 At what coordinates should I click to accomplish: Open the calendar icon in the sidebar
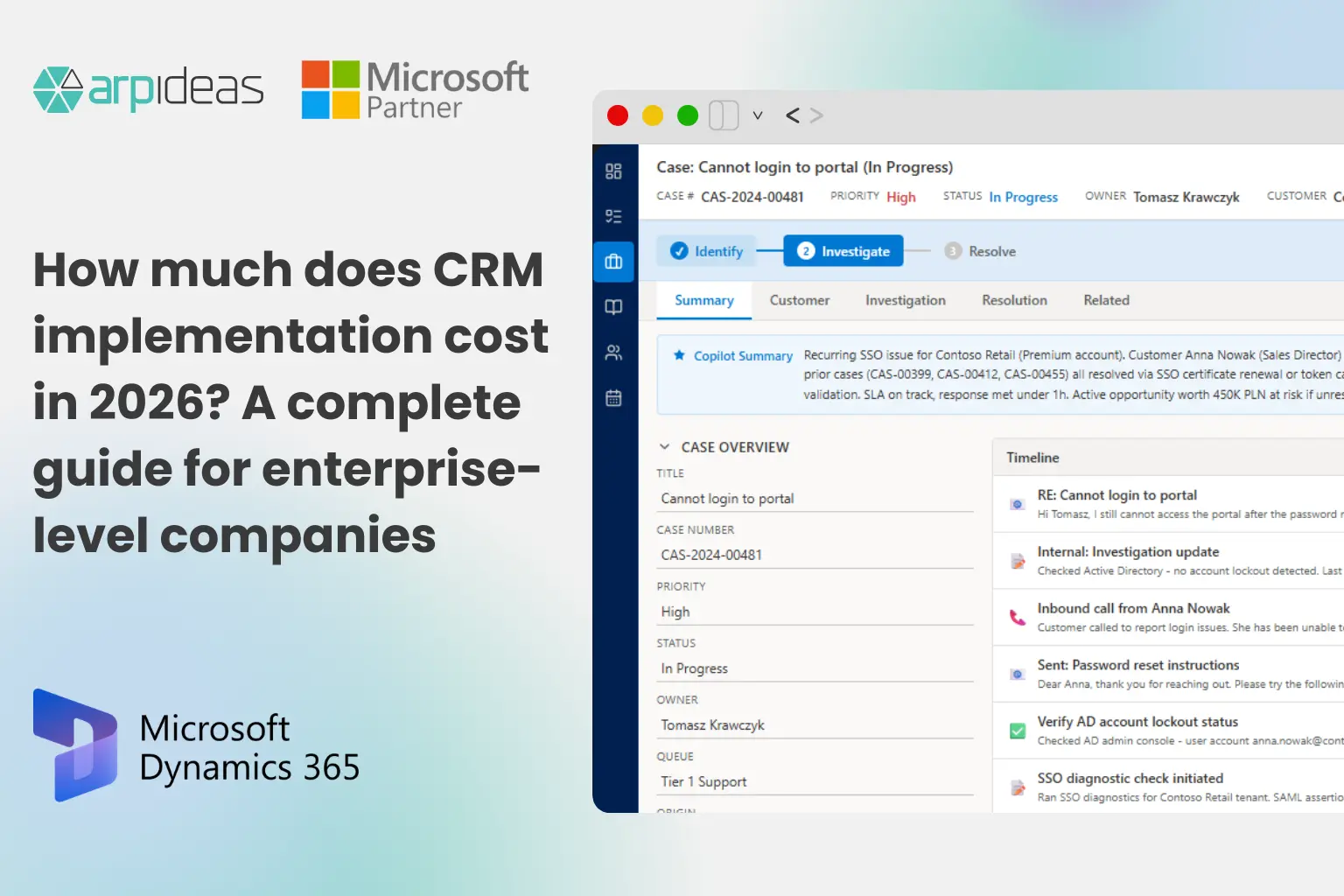click(x=613, y=398)
